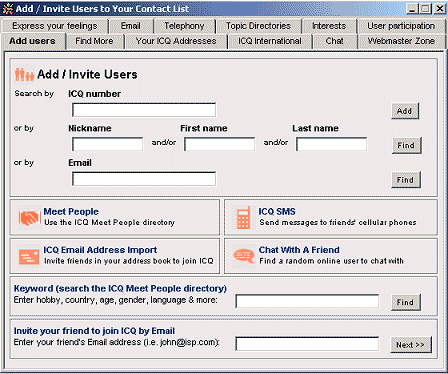Open the ICQ Email Address Import link

100,250
